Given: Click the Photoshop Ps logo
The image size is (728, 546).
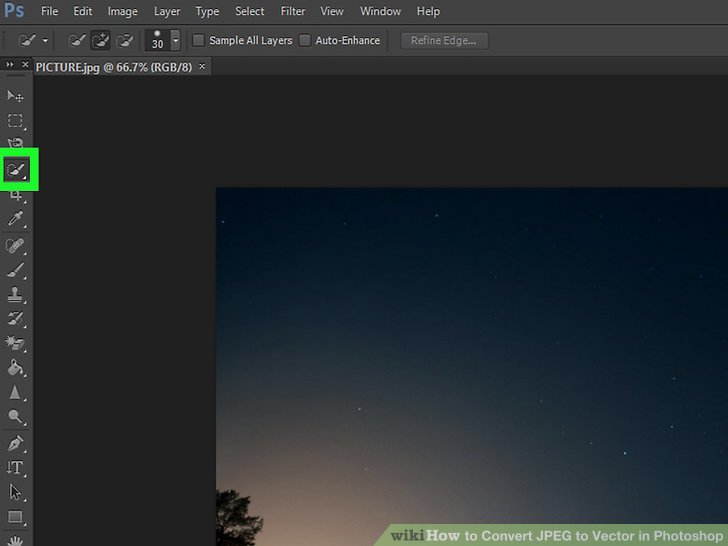Looking at the screenshot, I should point(14,10).
